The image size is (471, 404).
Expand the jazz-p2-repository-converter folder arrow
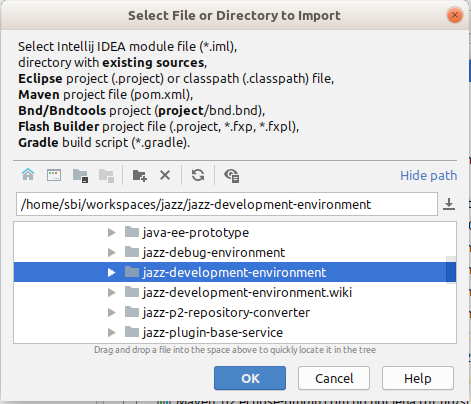(112, 312)
